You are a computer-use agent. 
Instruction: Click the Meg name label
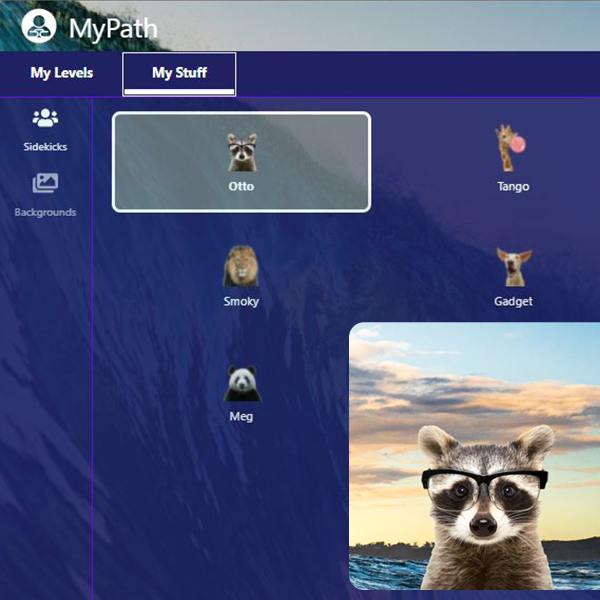pyautogui.click(x=241, y=417)
